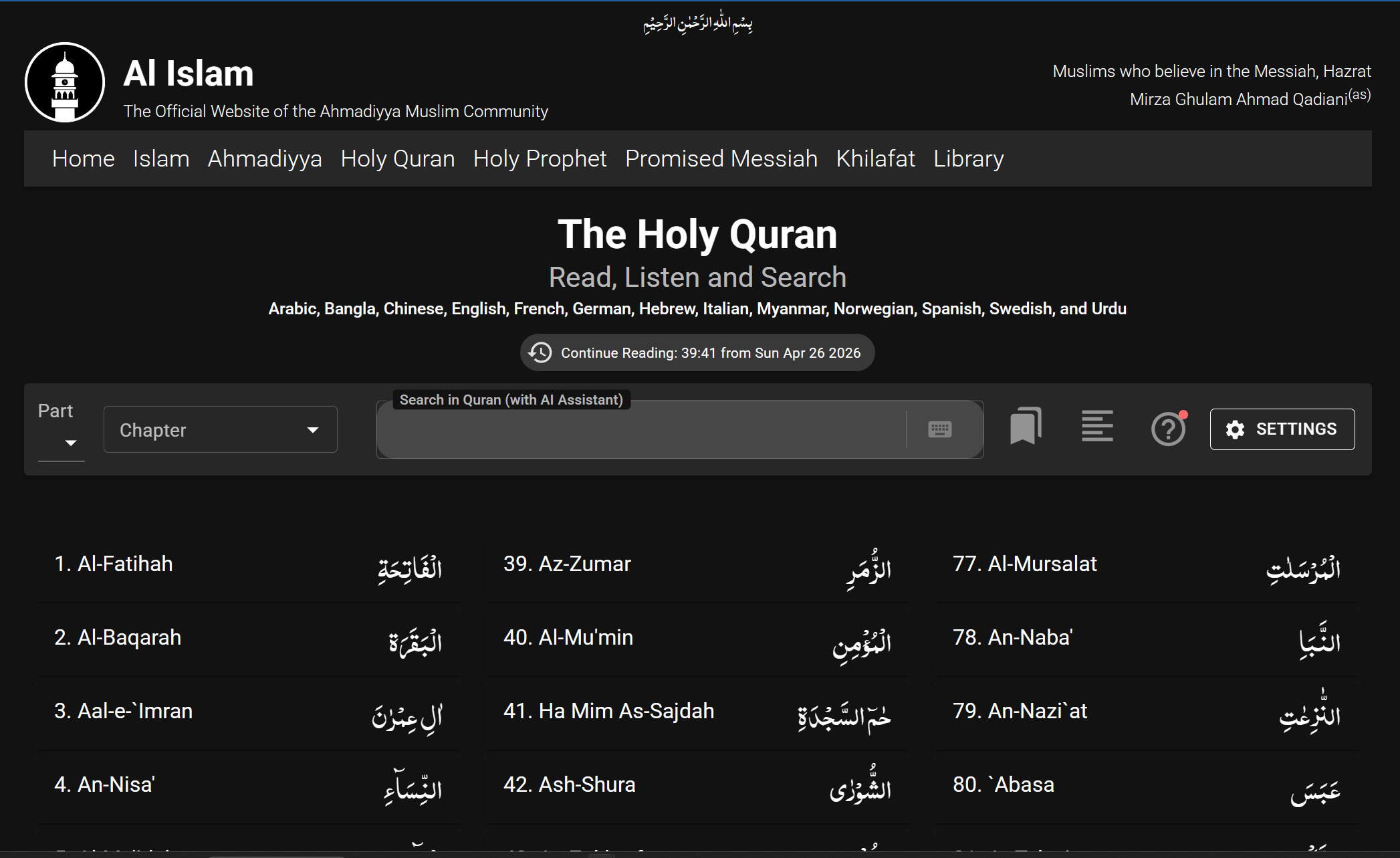Viewport: 1400px width, 858px height.
Task: Open the Islam menu item
Action: click(x=161, y=158)
